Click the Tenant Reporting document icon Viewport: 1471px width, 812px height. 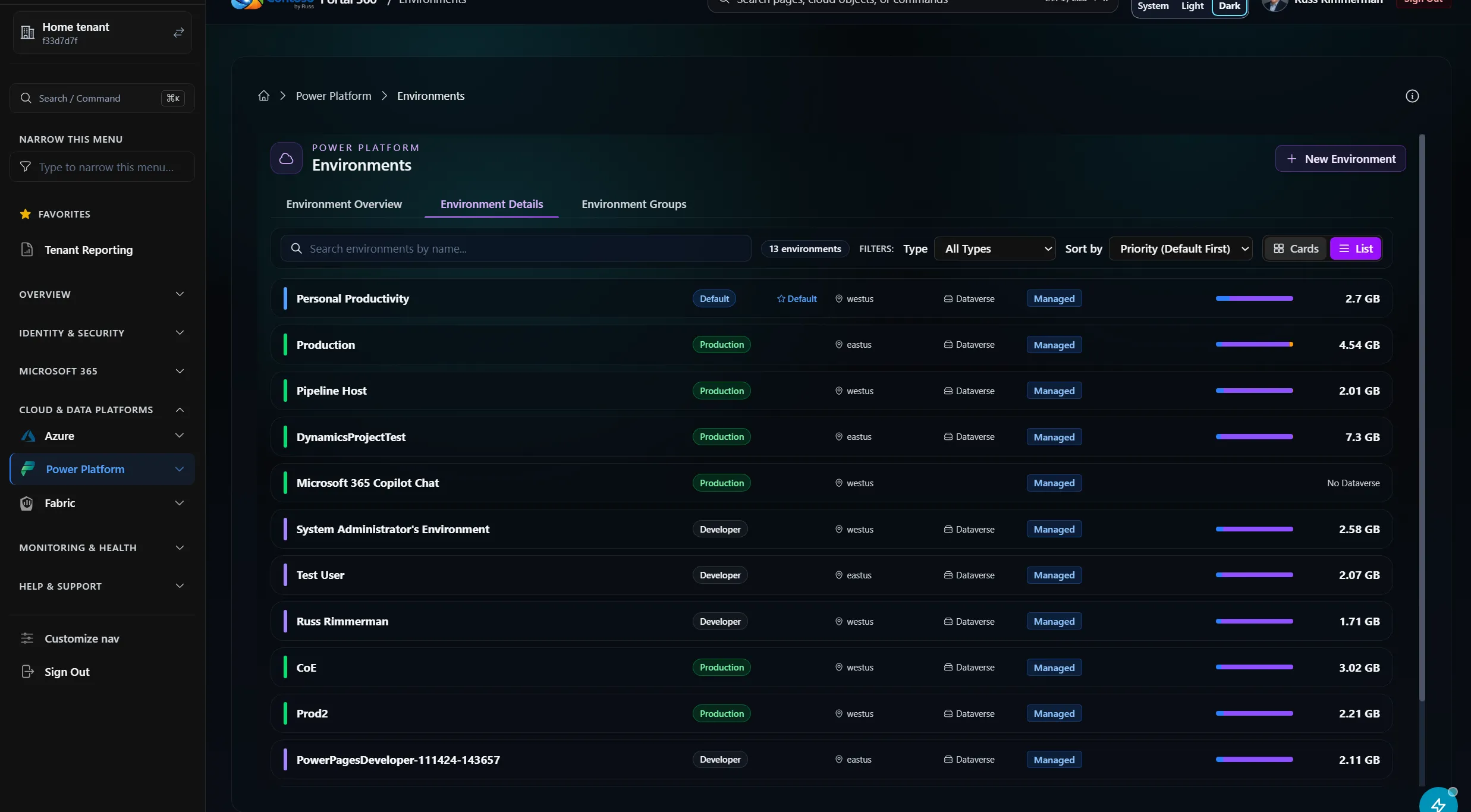coord(27,250)
